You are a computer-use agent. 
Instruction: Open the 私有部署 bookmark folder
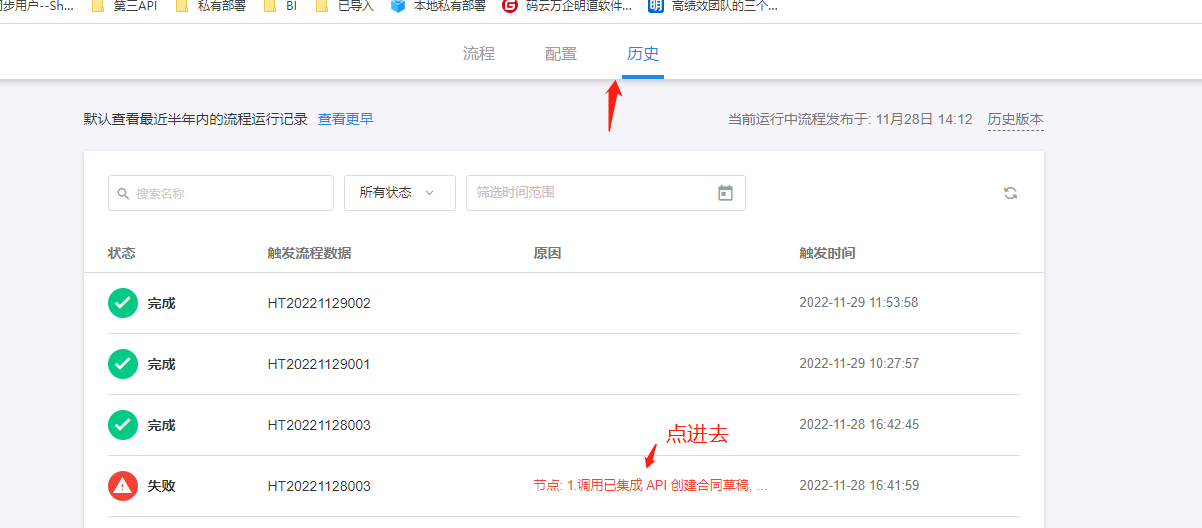pyautogui.click(x=210, y=6)
